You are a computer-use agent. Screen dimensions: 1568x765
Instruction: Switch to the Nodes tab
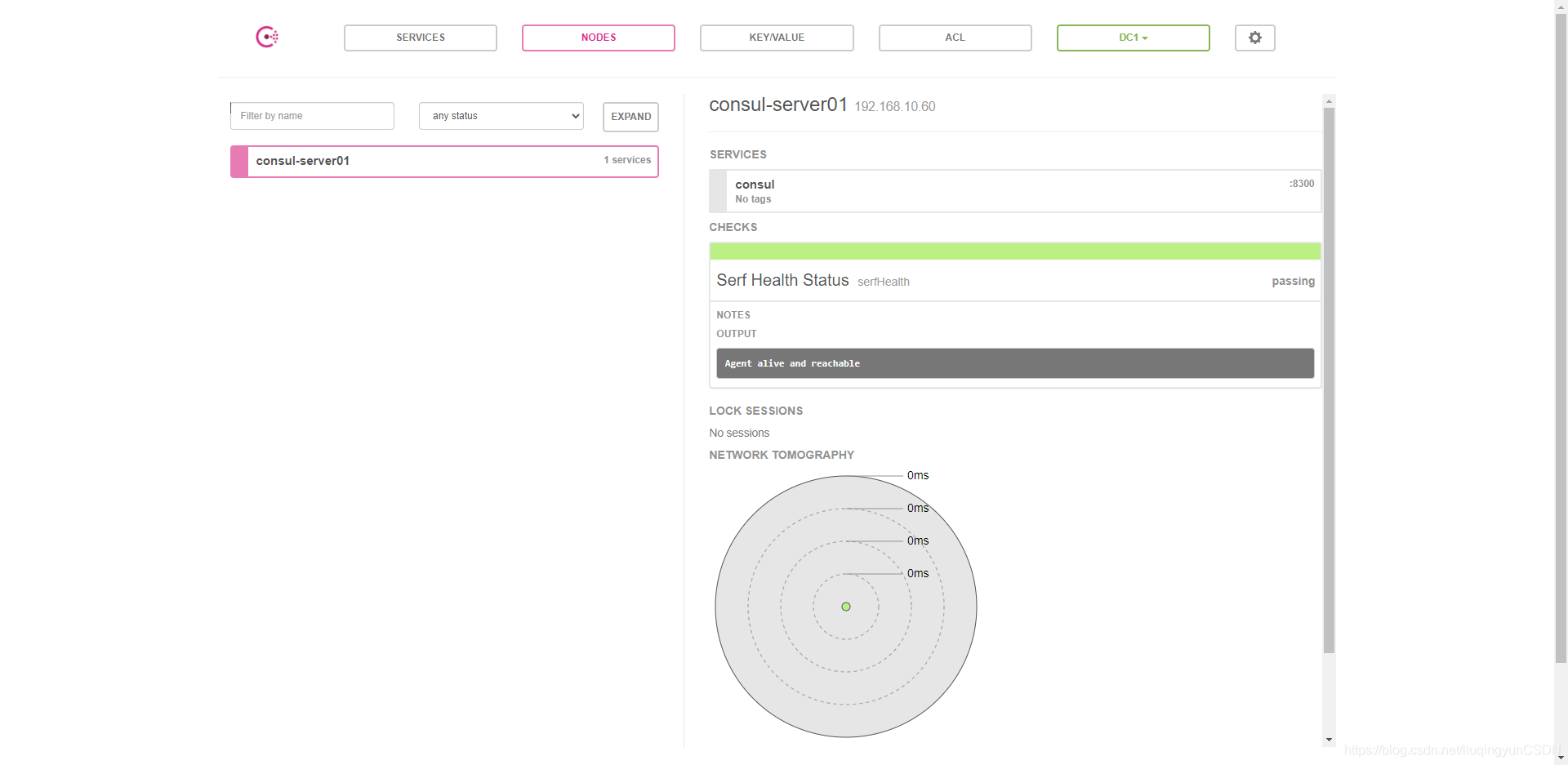[x=599, y=38]
